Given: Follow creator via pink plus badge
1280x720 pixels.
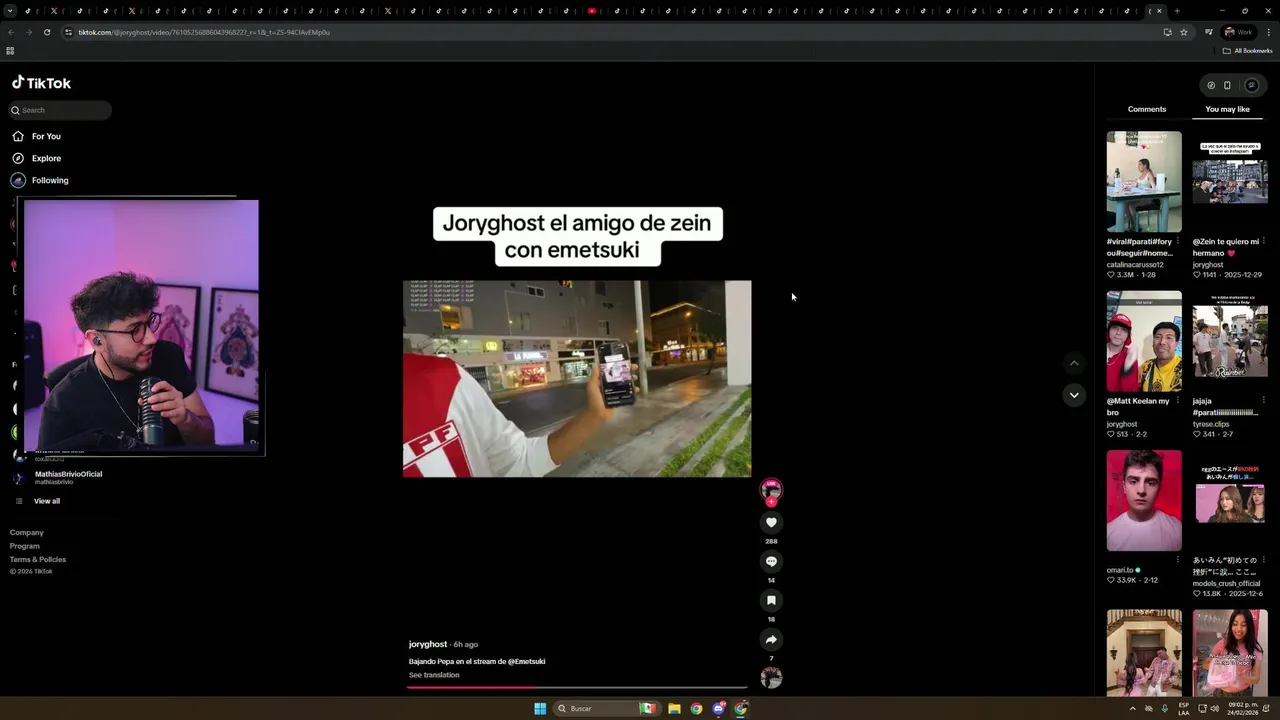Looking at the screenshot, I should (x=771, y=502).
